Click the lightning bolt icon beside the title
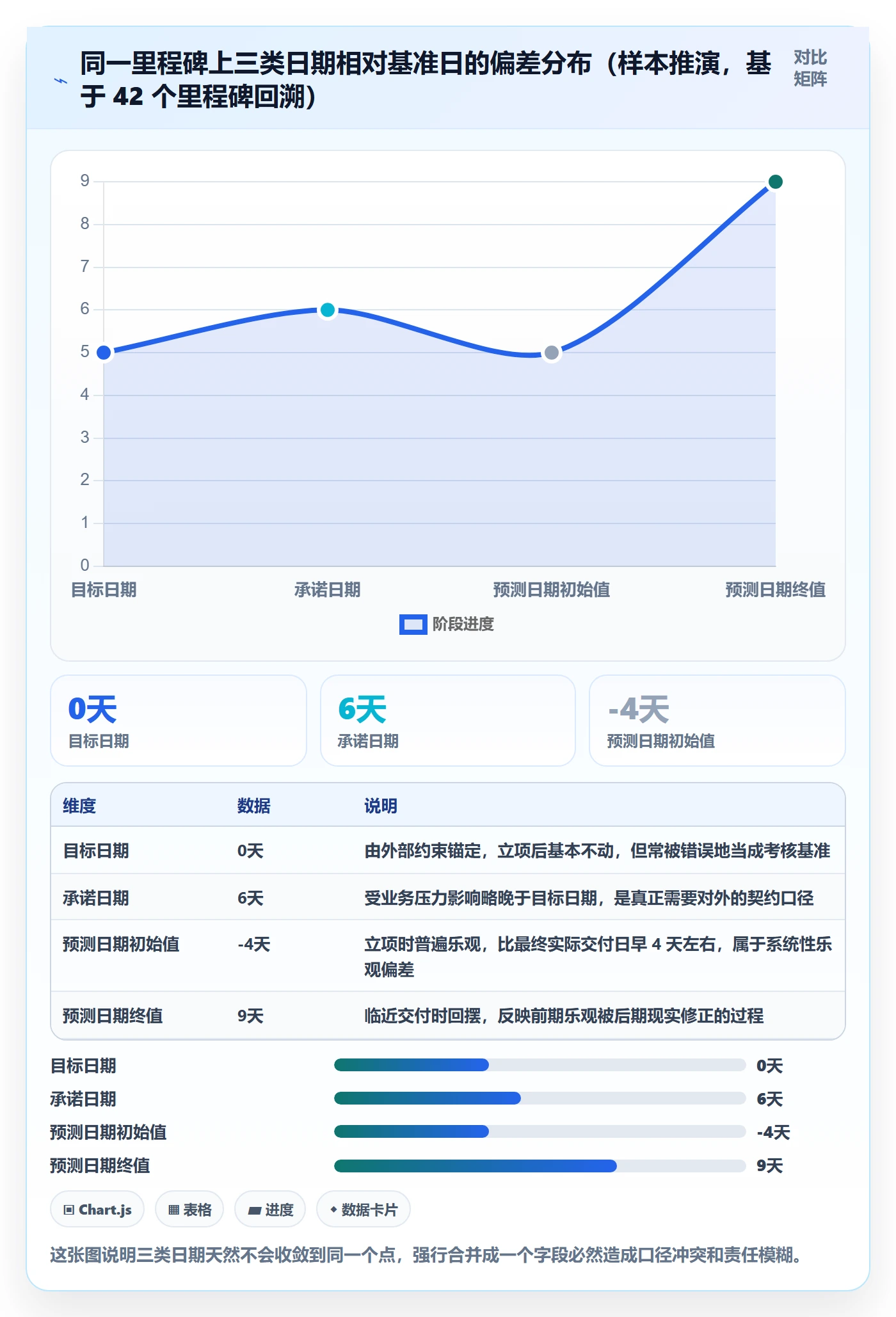896x1317 pixels. click(x=61, y=81)
